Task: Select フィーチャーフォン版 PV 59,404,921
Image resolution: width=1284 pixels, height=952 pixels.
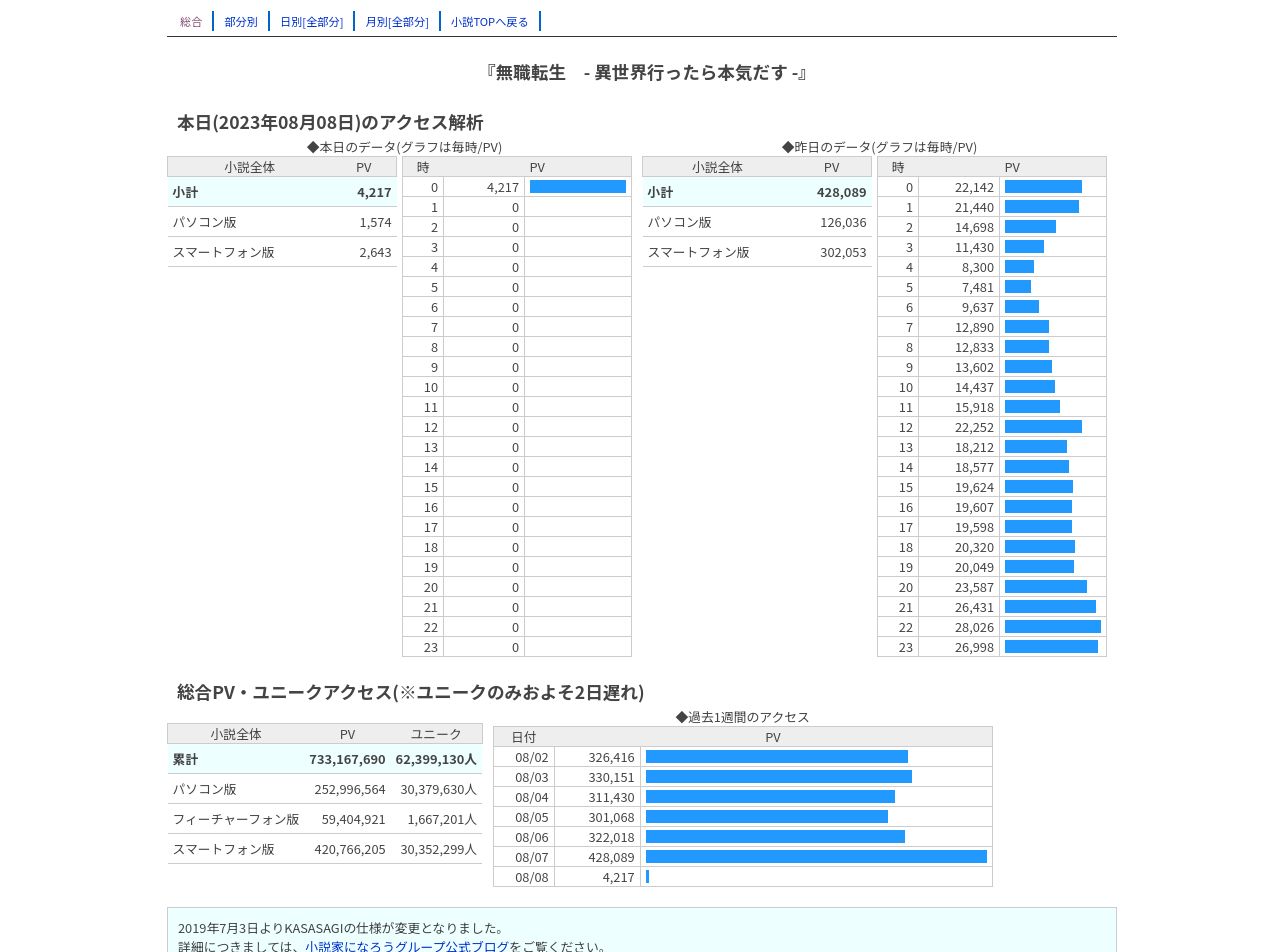Action: (354, 819)
